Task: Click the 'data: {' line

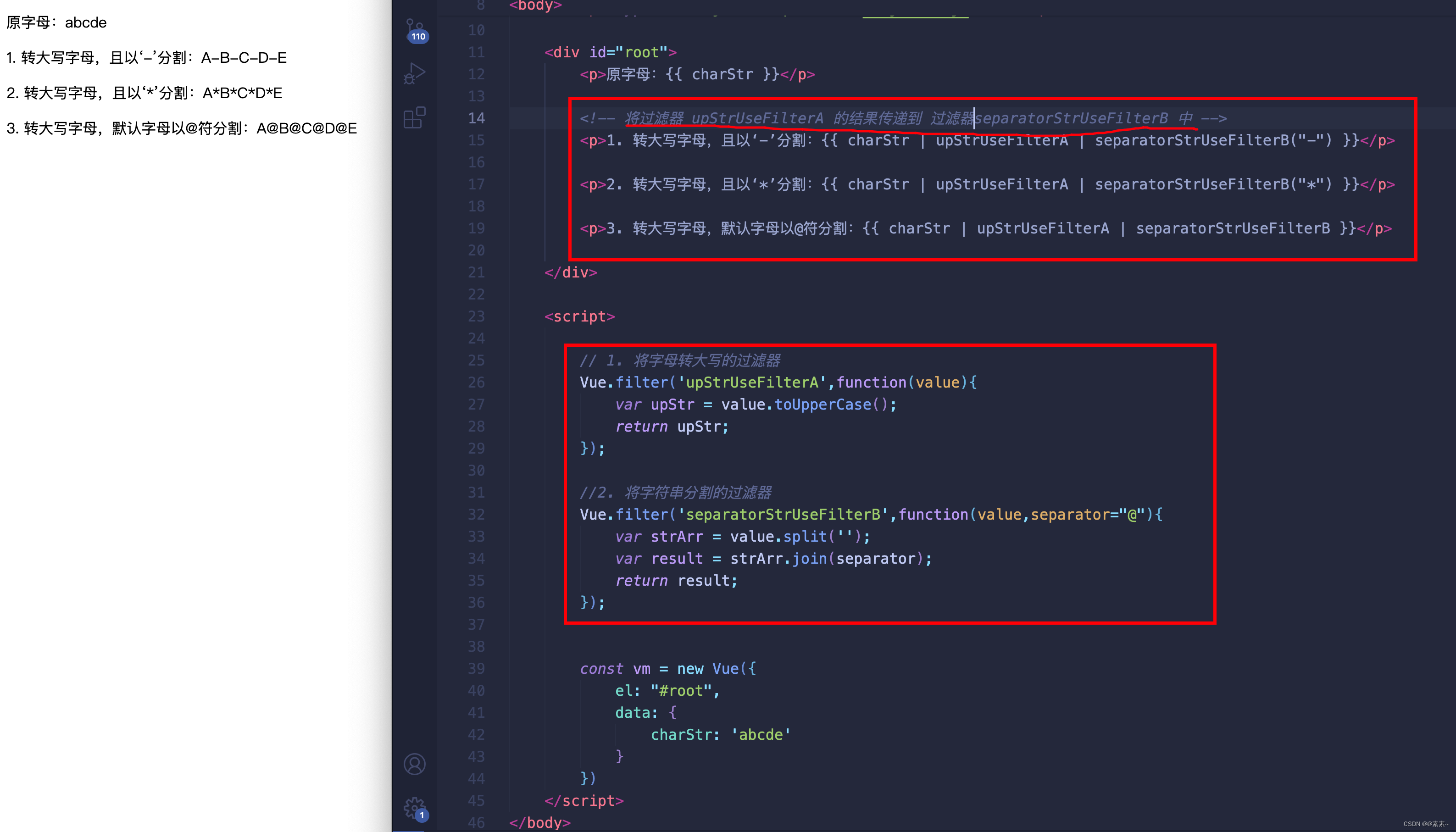Action: tap(646, 713)
